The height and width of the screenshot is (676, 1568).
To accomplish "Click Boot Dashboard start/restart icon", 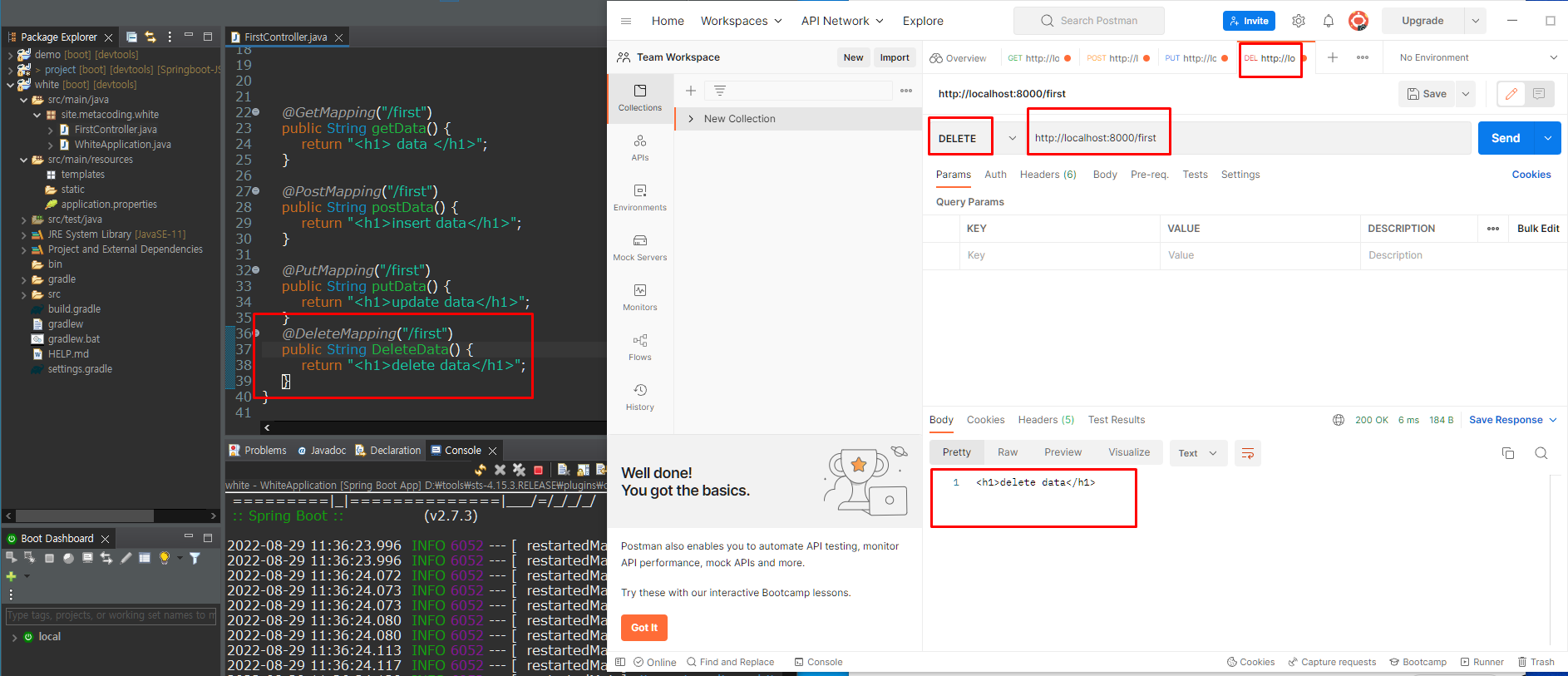I will [11, 557].
